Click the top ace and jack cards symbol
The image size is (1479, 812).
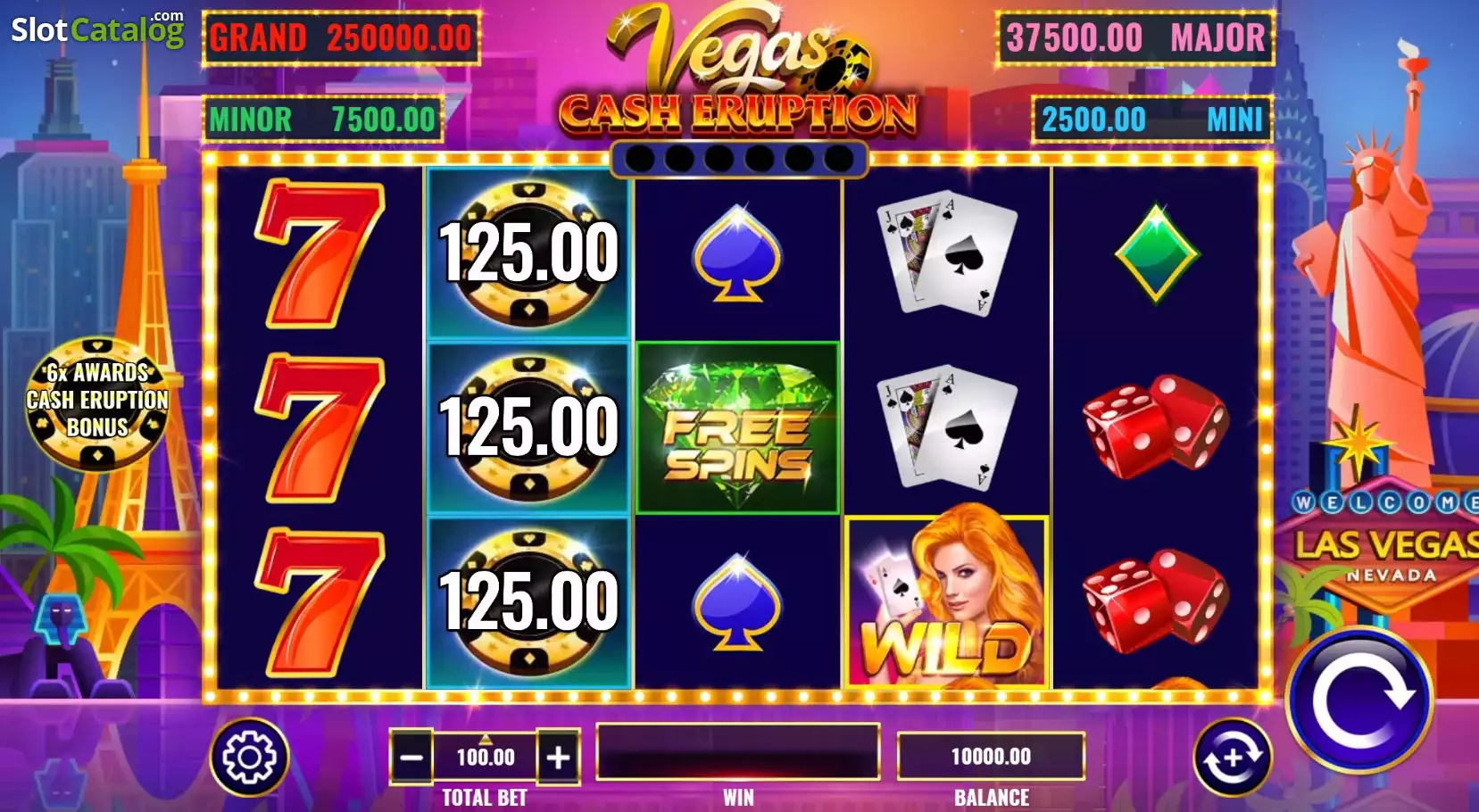946,253
